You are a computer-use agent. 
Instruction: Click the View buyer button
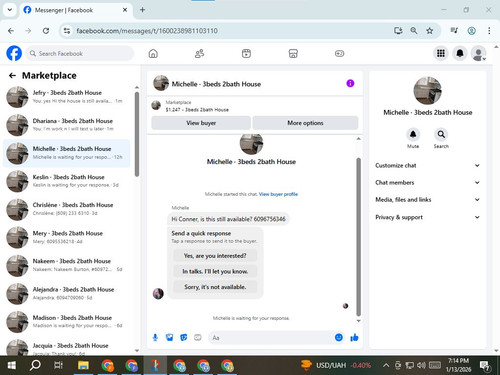pos(201,123)
